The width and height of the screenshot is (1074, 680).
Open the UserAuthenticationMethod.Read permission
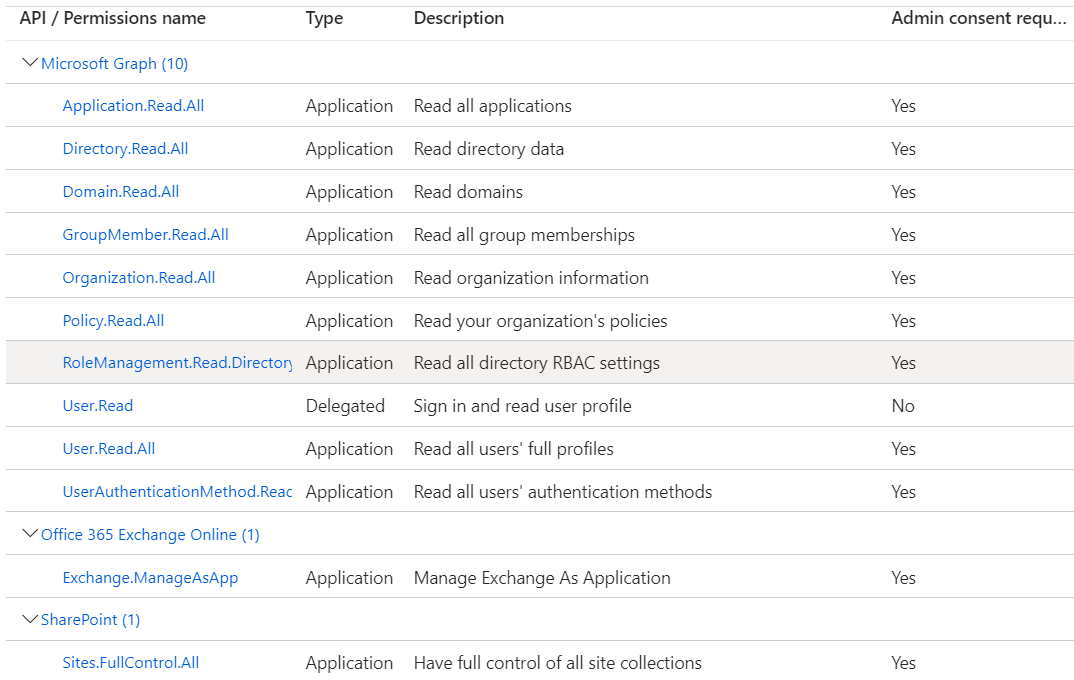tap(176, 491)
